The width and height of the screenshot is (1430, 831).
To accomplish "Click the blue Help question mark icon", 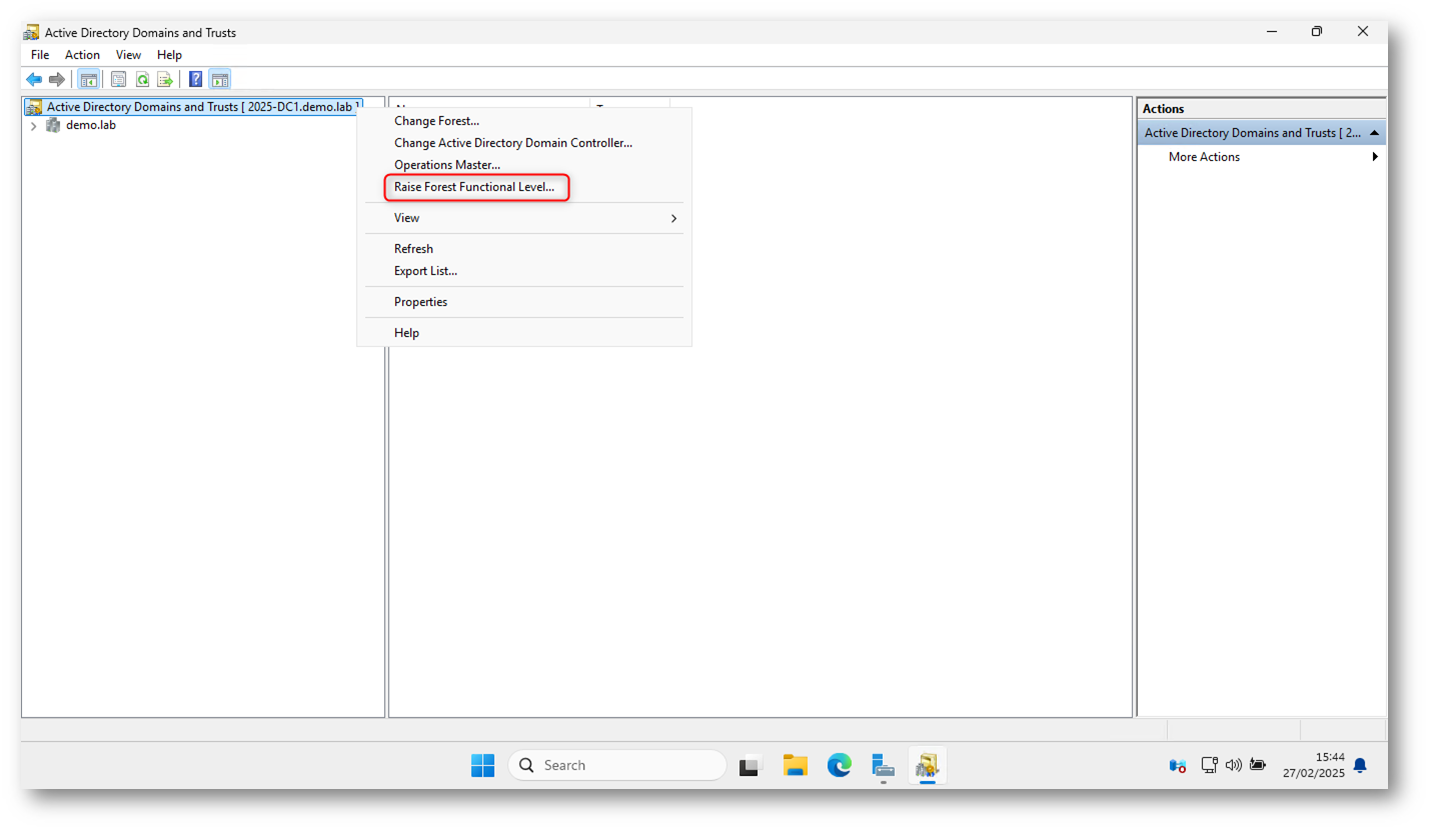I will point(195,79).
